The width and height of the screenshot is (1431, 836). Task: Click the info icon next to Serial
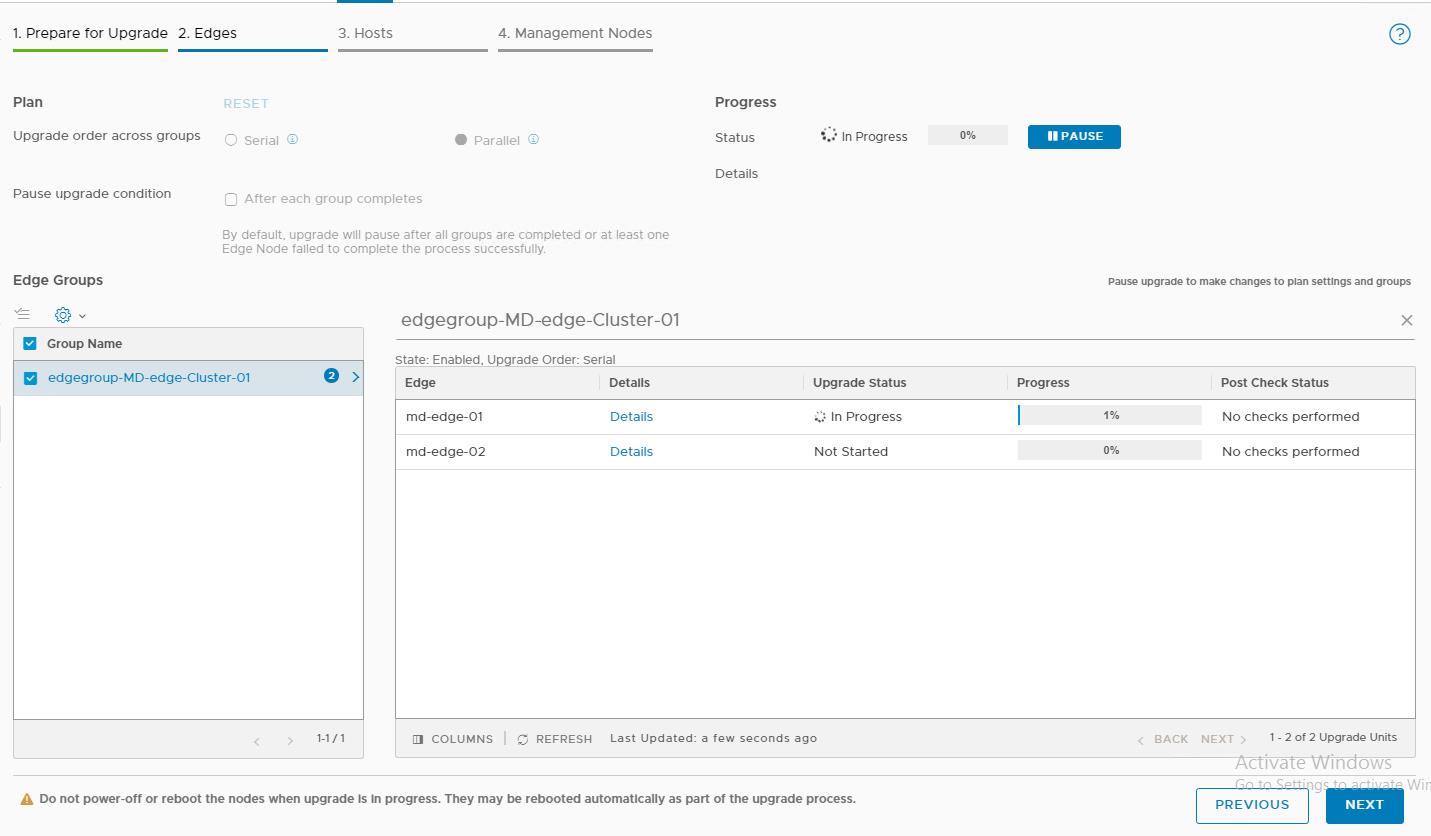click(293, 140)
